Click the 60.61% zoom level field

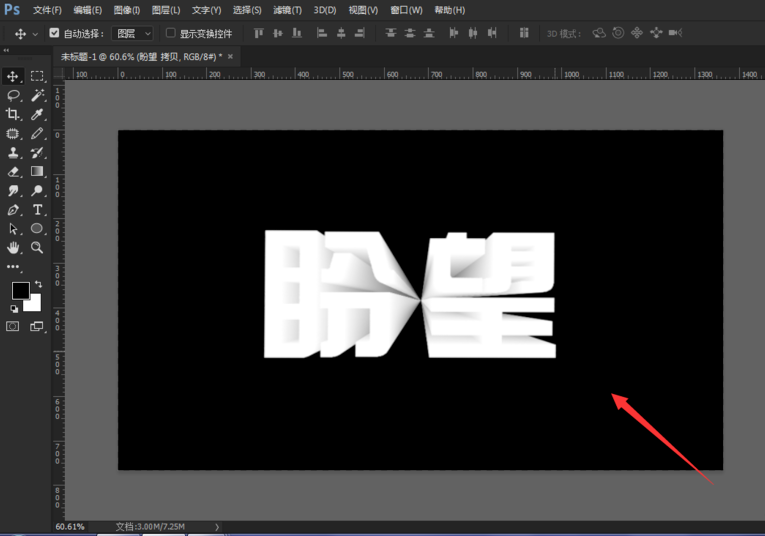70,526
